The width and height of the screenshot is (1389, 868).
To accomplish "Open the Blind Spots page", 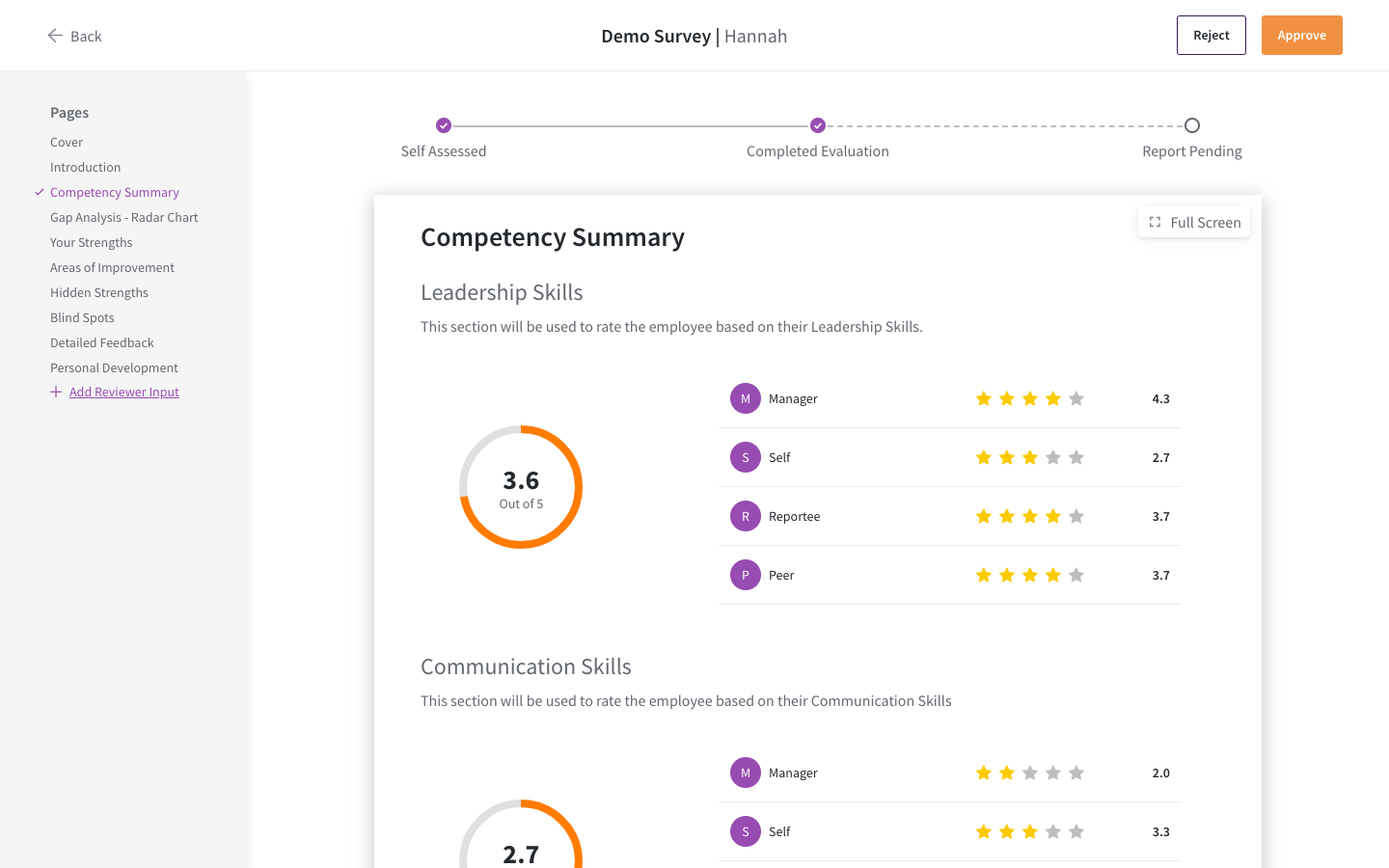I will click(x=82, y=317).
